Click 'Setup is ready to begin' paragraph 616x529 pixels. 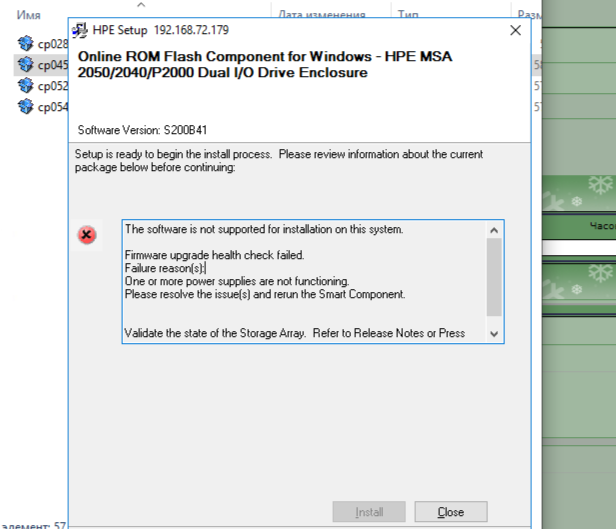279,161
